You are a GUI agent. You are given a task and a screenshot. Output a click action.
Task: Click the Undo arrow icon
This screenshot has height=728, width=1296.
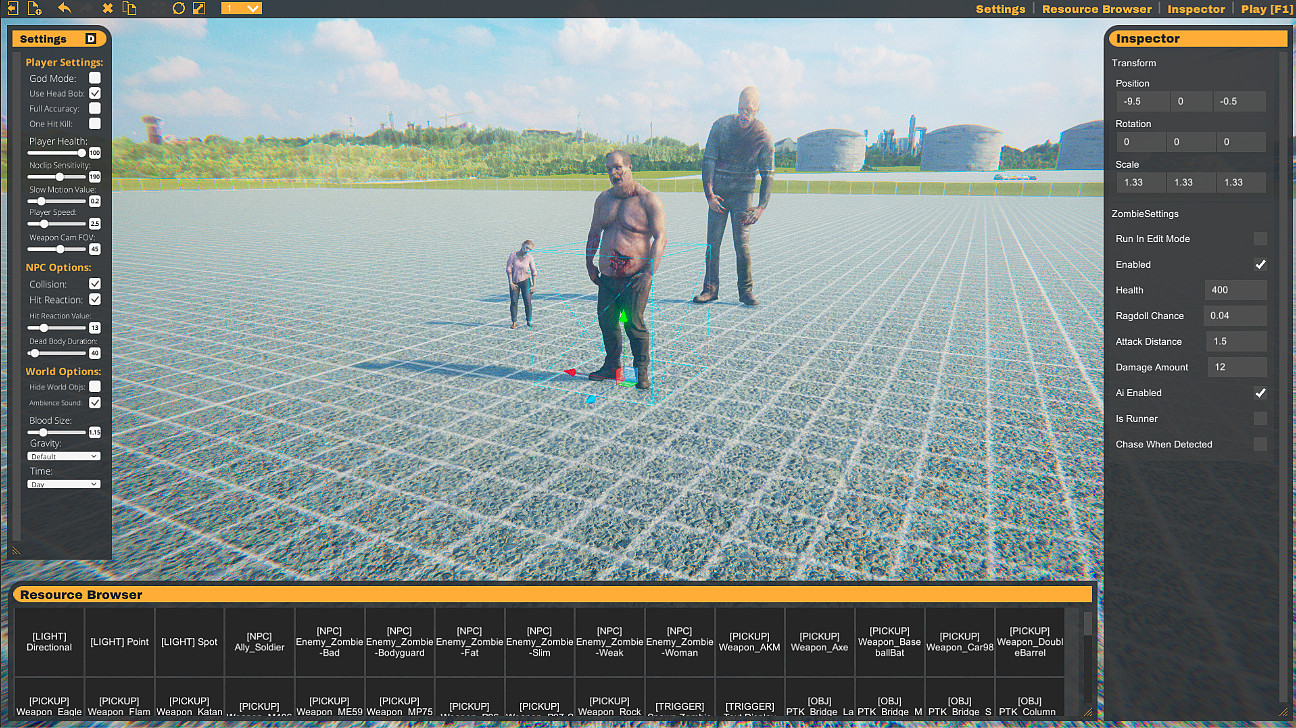(x=65, y=8)
